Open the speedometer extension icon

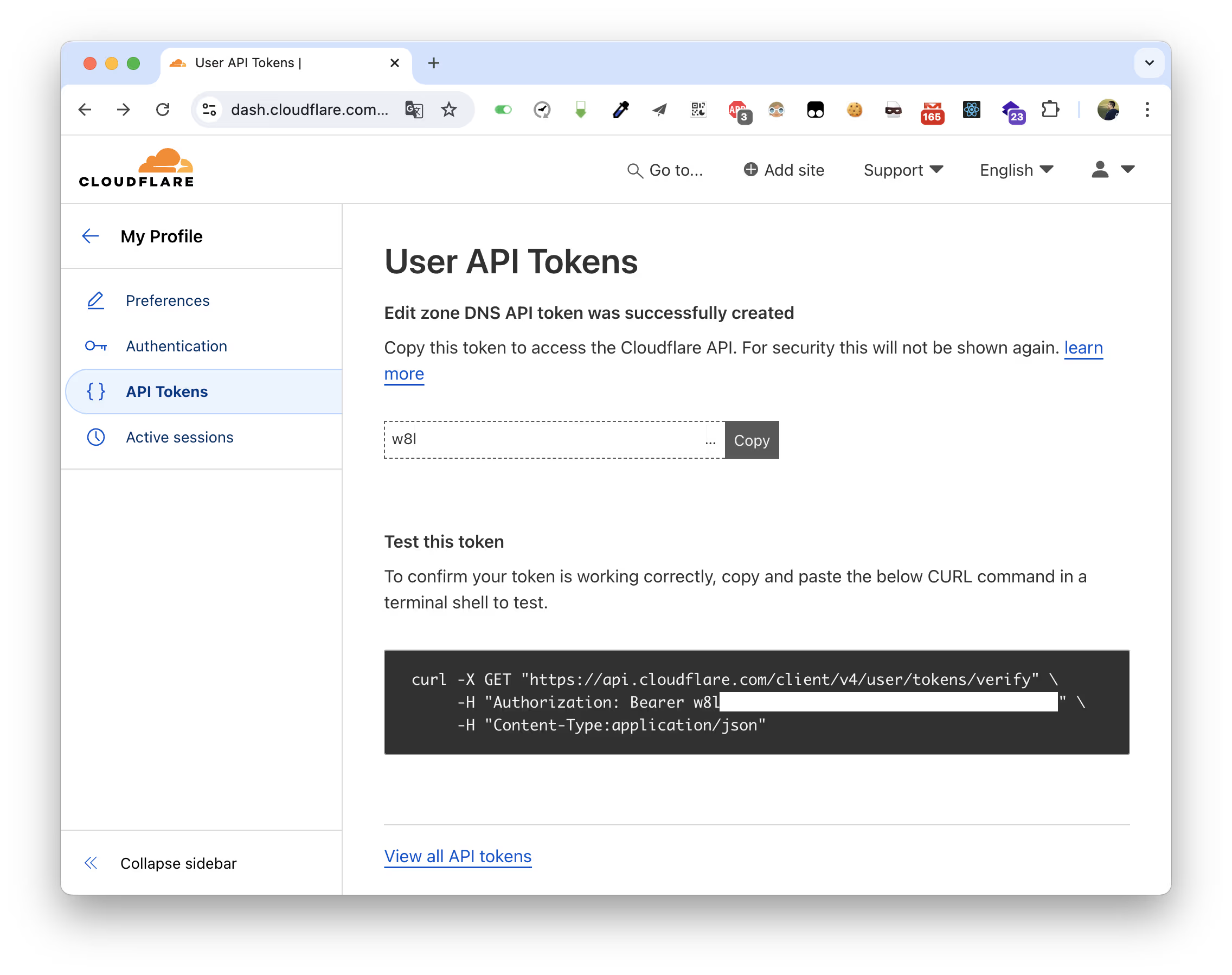542,109
